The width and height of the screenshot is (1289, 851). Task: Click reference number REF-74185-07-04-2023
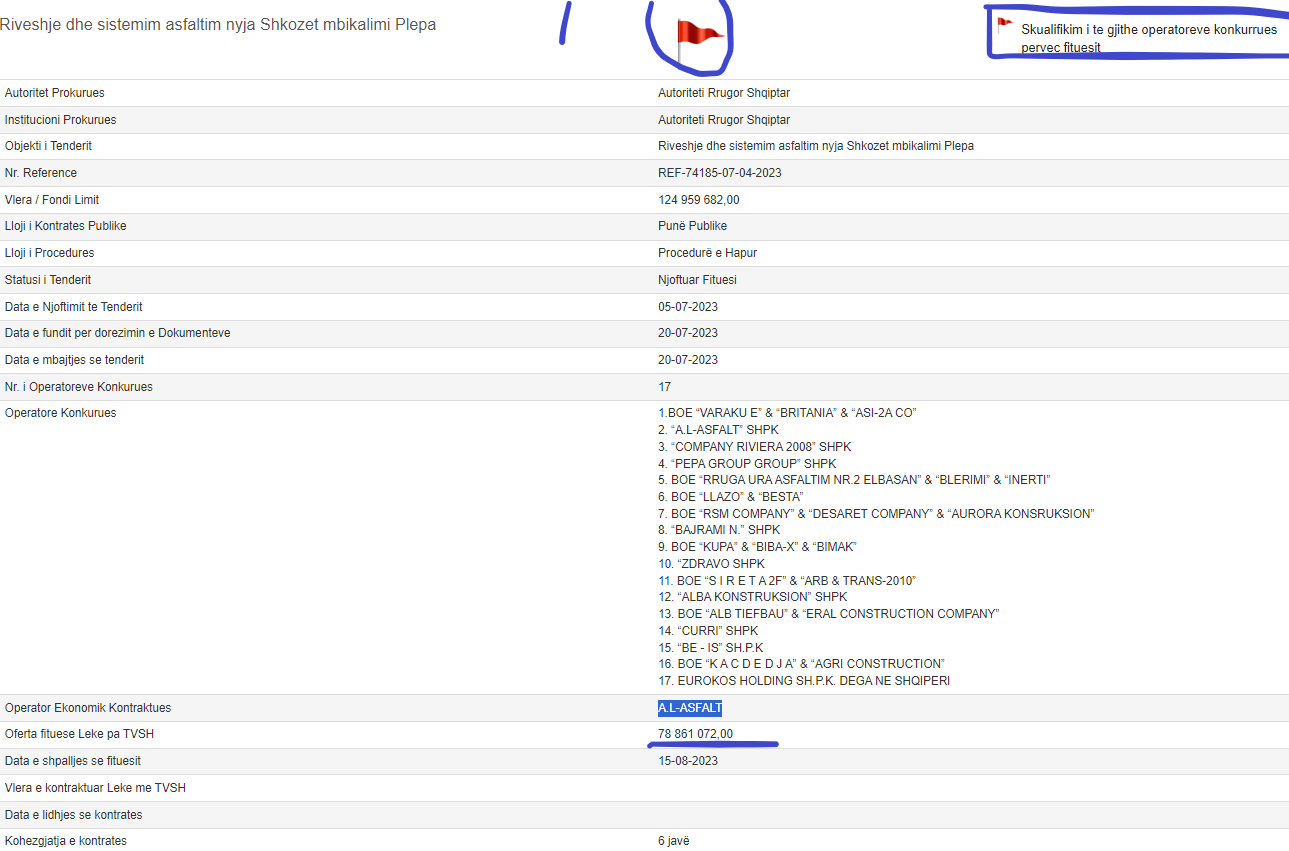click(719, 173)
